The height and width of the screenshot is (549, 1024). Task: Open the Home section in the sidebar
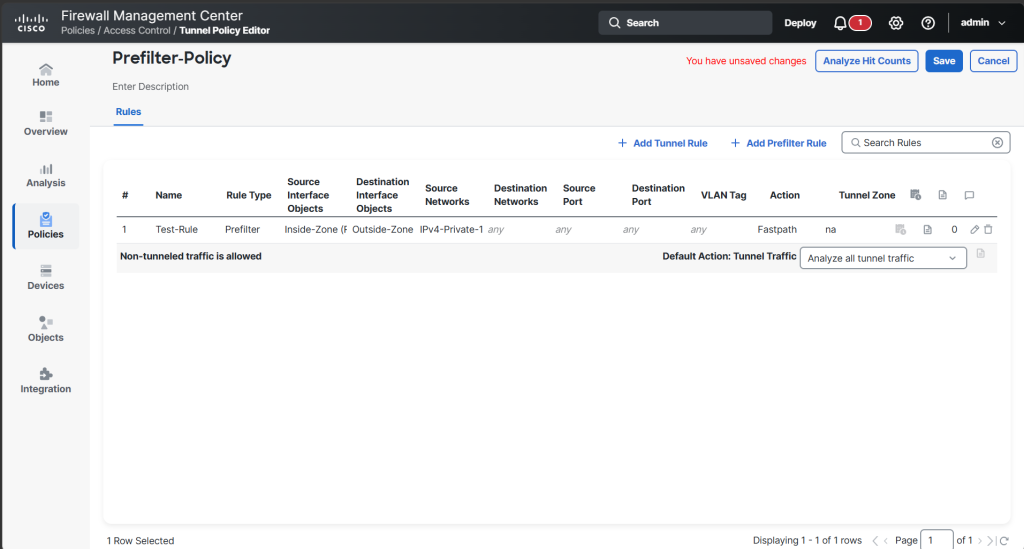pos(46,75)
